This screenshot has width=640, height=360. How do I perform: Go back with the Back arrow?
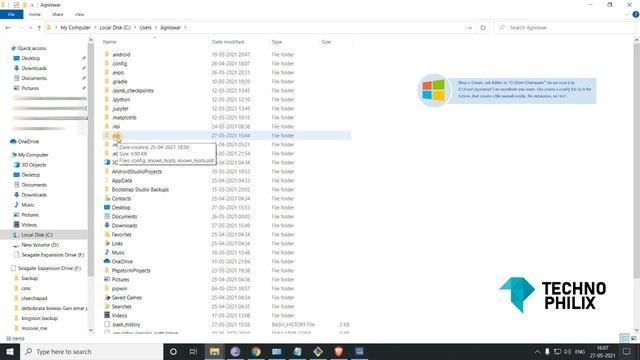coord(8,28)
